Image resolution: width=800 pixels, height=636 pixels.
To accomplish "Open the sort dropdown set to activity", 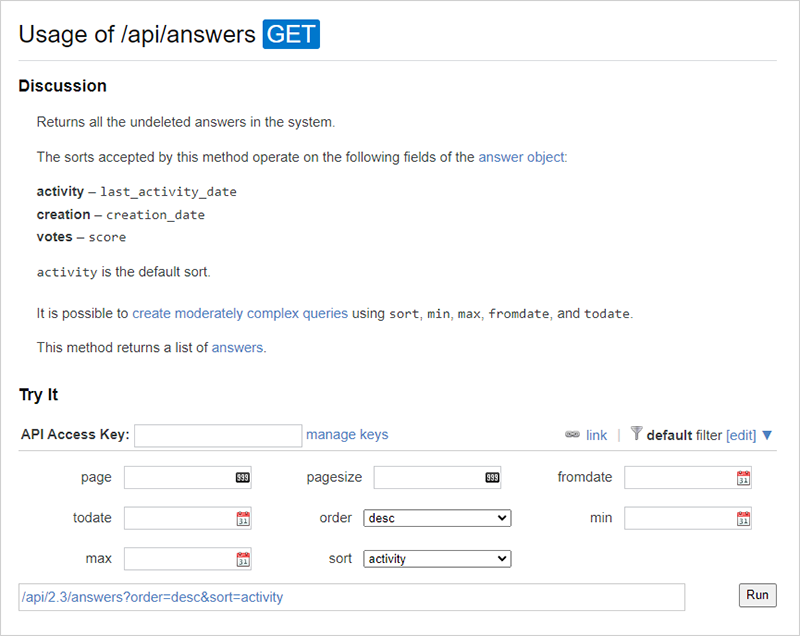I will click(x=437, y=559).
